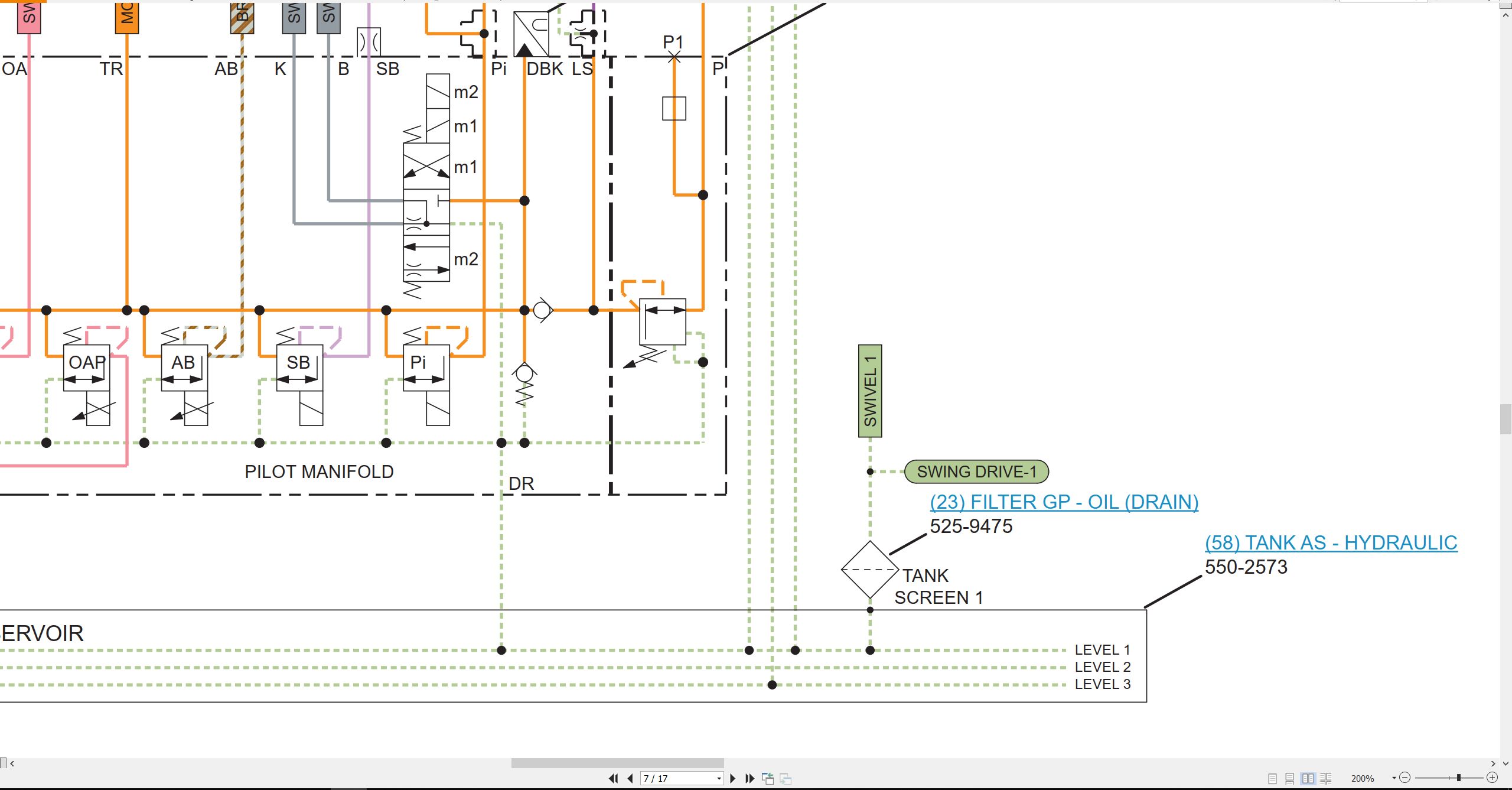
Task: Click part number 525-9475
Action: pyautogui.click(x=971, y=526)
